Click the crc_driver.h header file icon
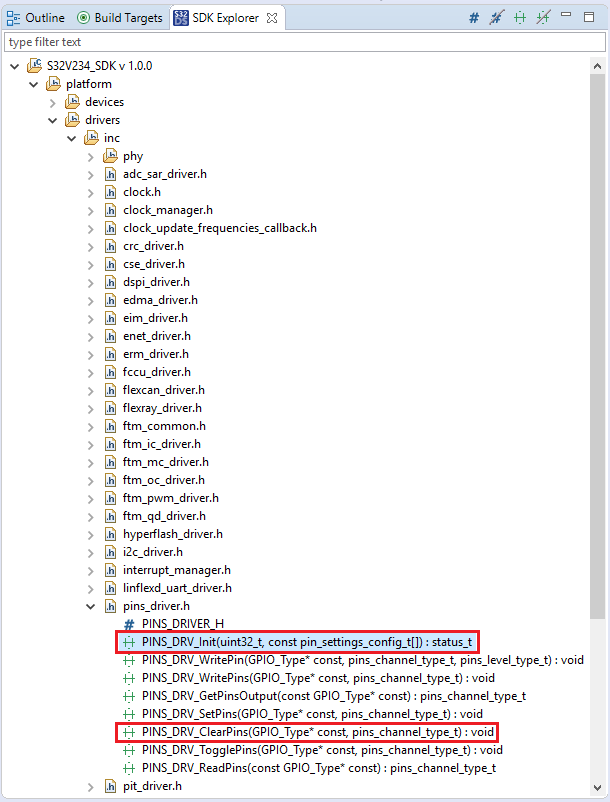This screenshot has width=610, height=802. coord(110,246)
